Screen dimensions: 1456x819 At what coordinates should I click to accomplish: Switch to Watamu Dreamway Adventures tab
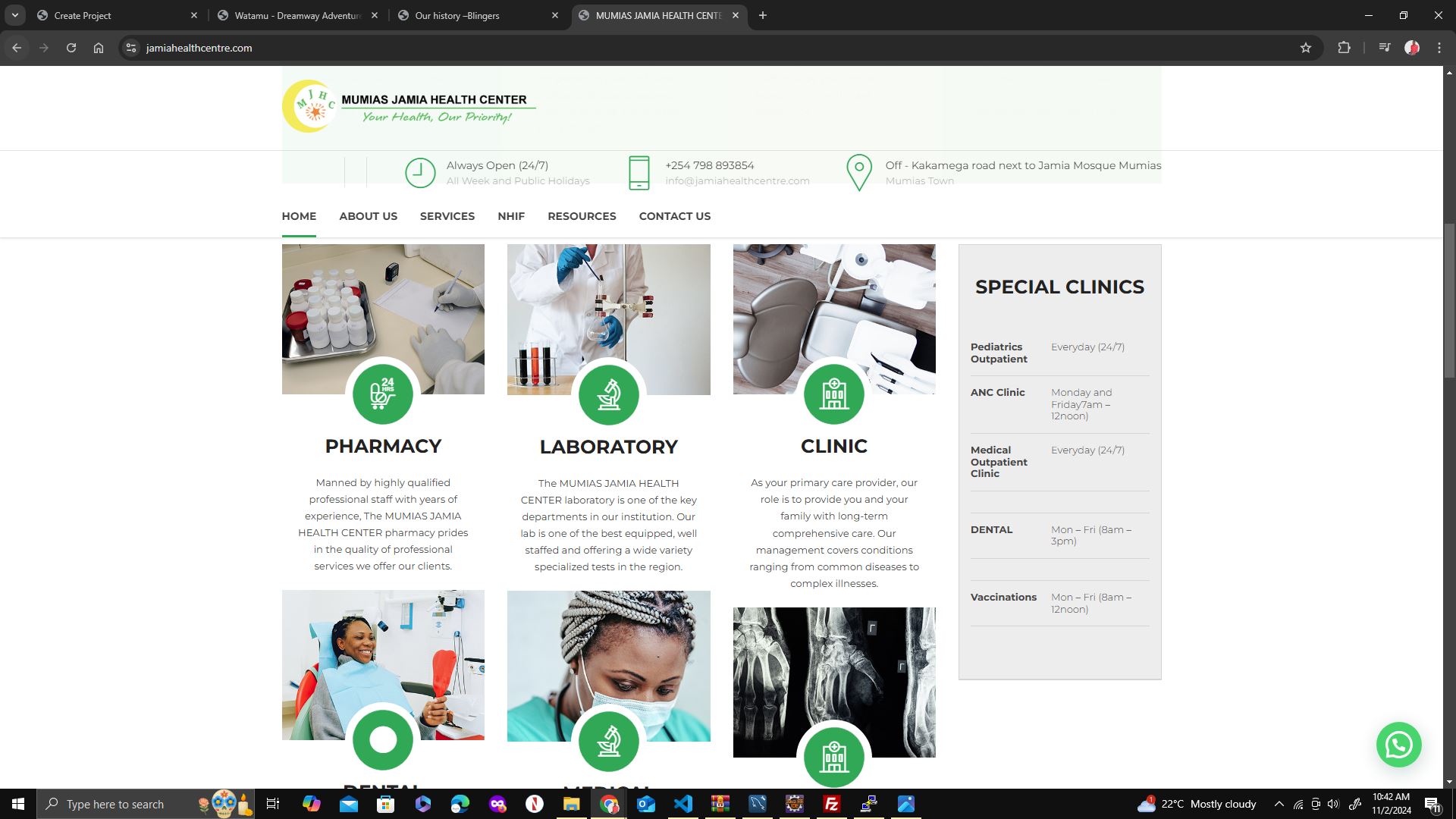tap(297, 15)
